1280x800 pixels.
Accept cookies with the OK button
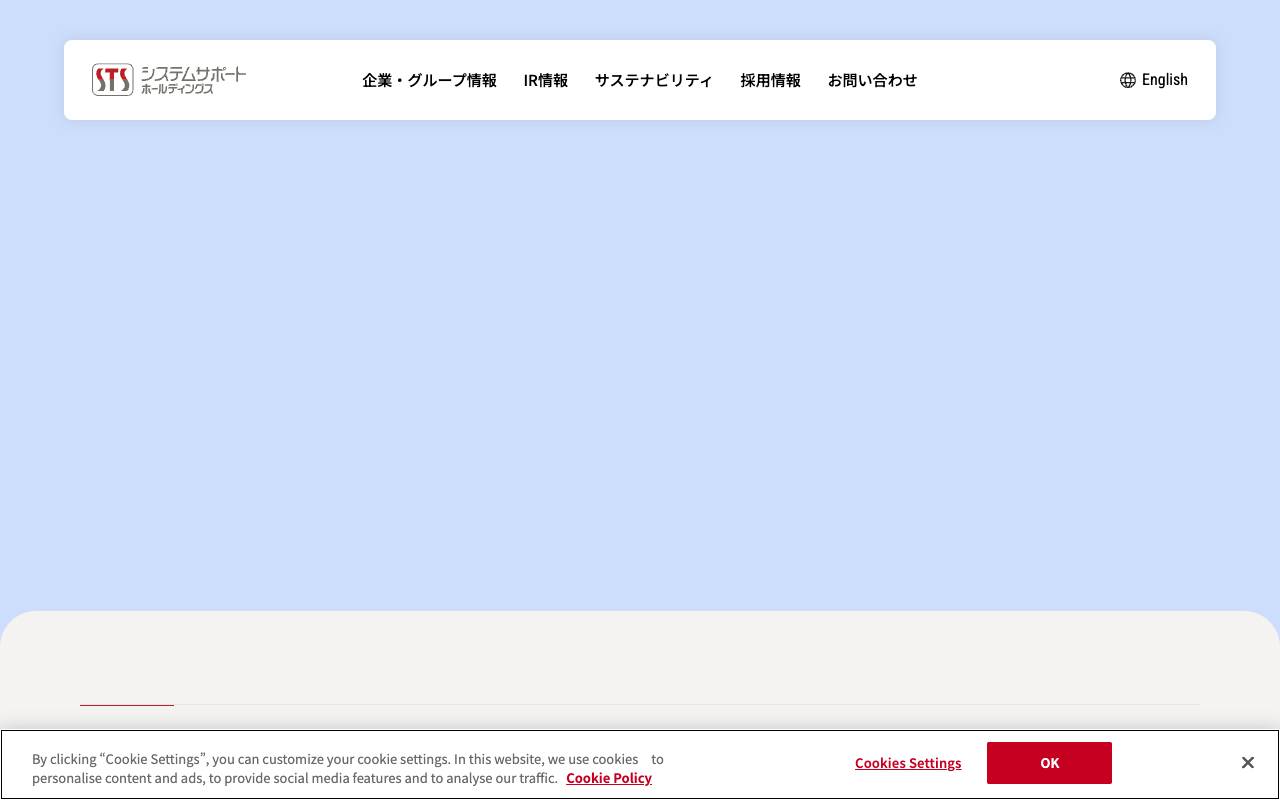pos(1049,763)
